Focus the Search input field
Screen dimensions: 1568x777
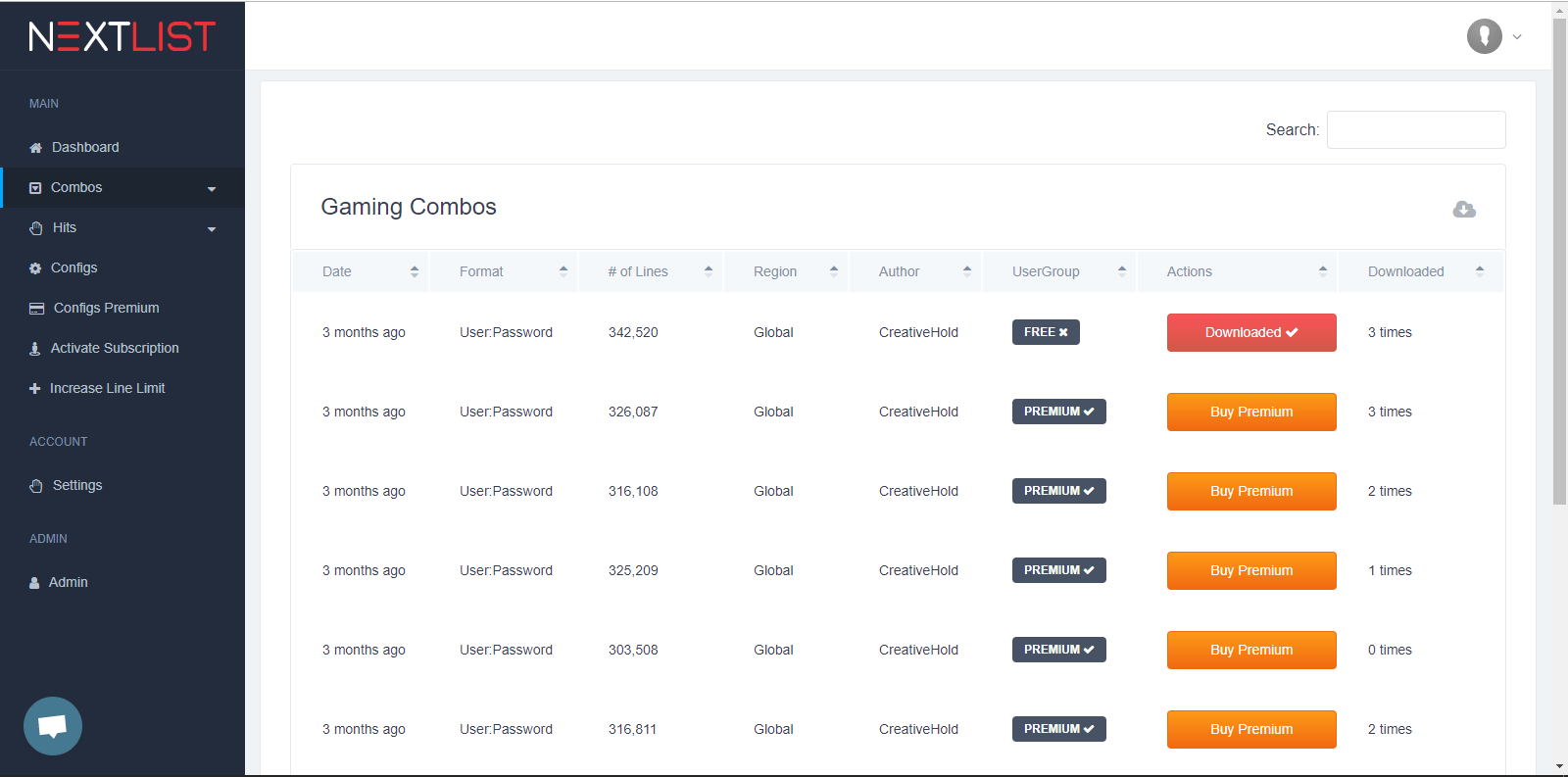click(x=1416, y=129)
